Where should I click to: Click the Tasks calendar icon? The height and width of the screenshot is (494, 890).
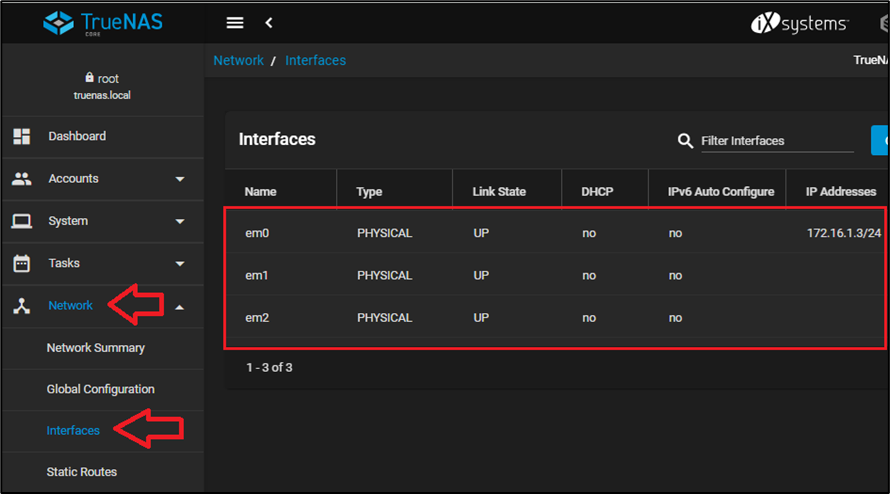(x=21, y=263)
